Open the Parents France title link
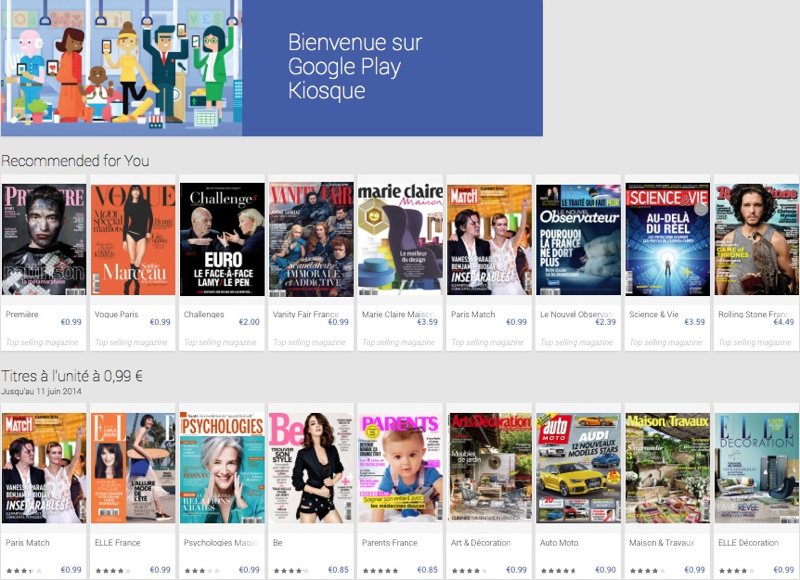800x580 pixels. pos(389,543)
